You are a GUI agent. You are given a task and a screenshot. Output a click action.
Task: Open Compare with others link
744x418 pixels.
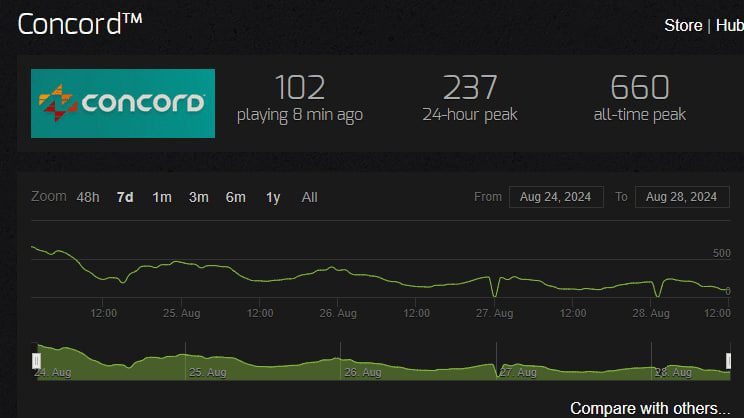650,408
